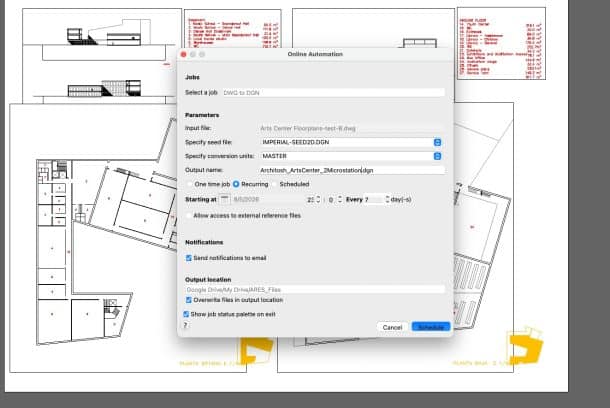Open the Select a job combo box
610x408 pixels.
coord(333,93)
